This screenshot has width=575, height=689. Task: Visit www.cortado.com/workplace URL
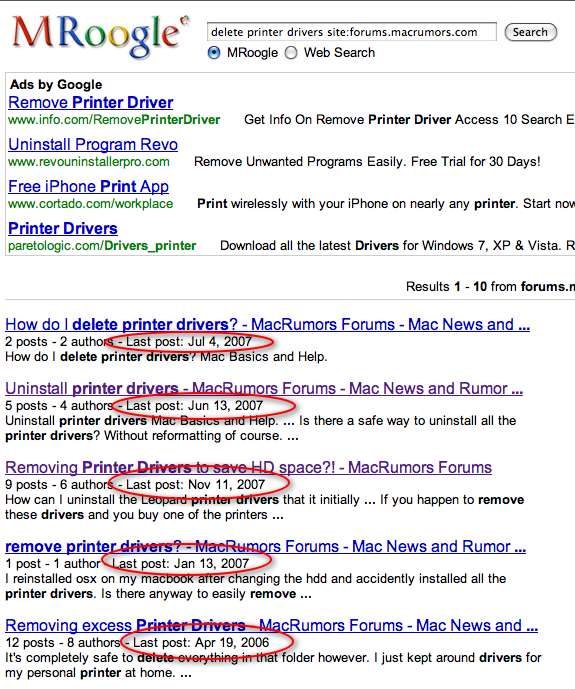(x=90, y=204)
